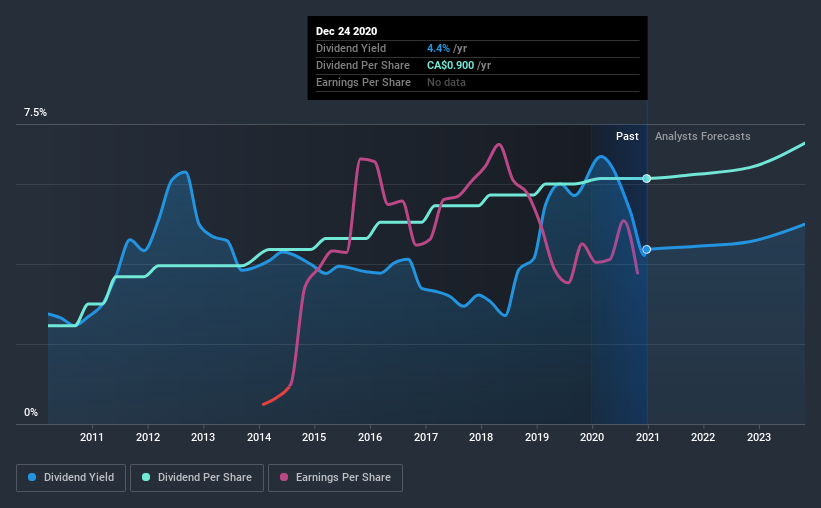Select the teal dividend per share data point
The image size is (821, 508).
pyautogui.click(x=647, y=179)
